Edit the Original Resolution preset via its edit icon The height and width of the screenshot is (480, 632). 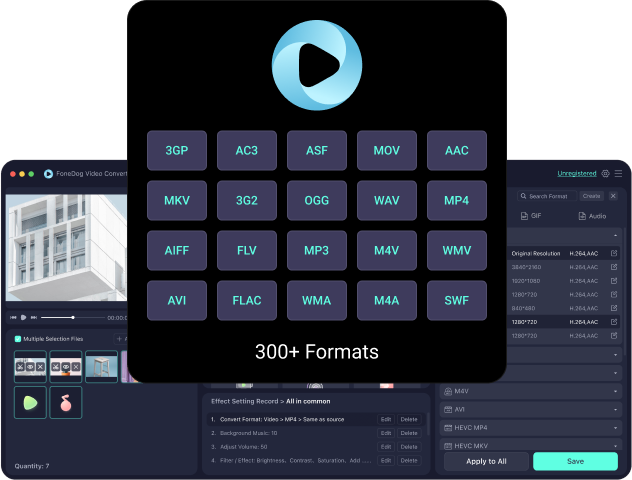click(614, 253)
